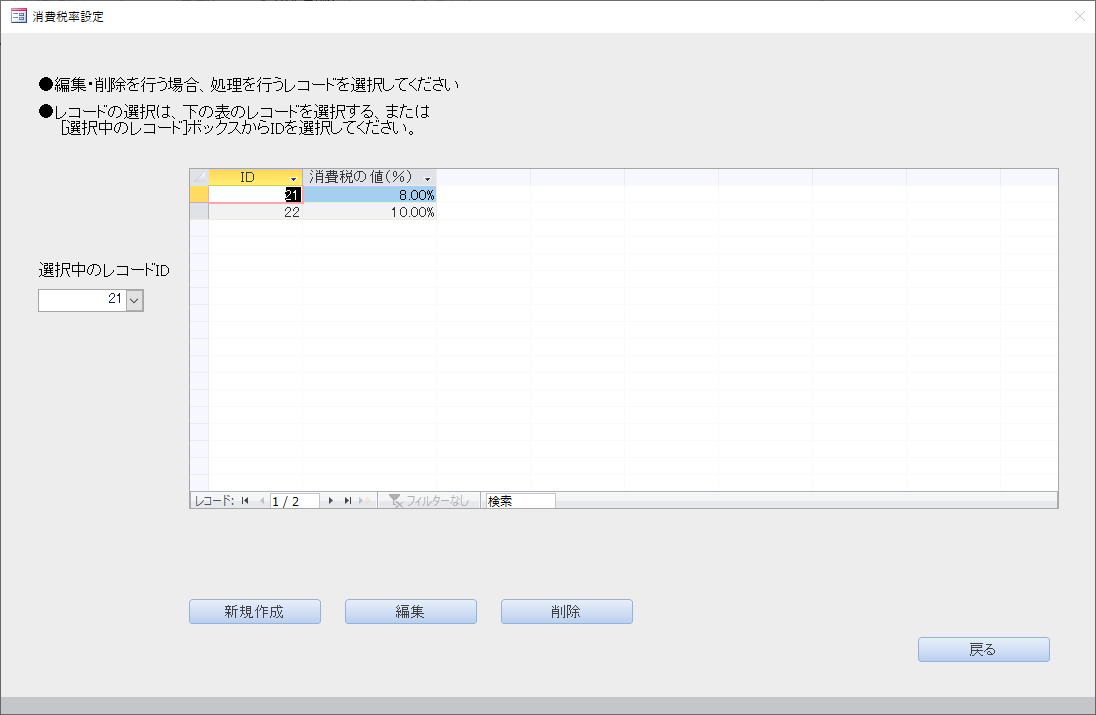Viewport: 1096px width, 715px height.
Task: Open the 選択中のレコードID combo box dropdown
Action: 135,299
